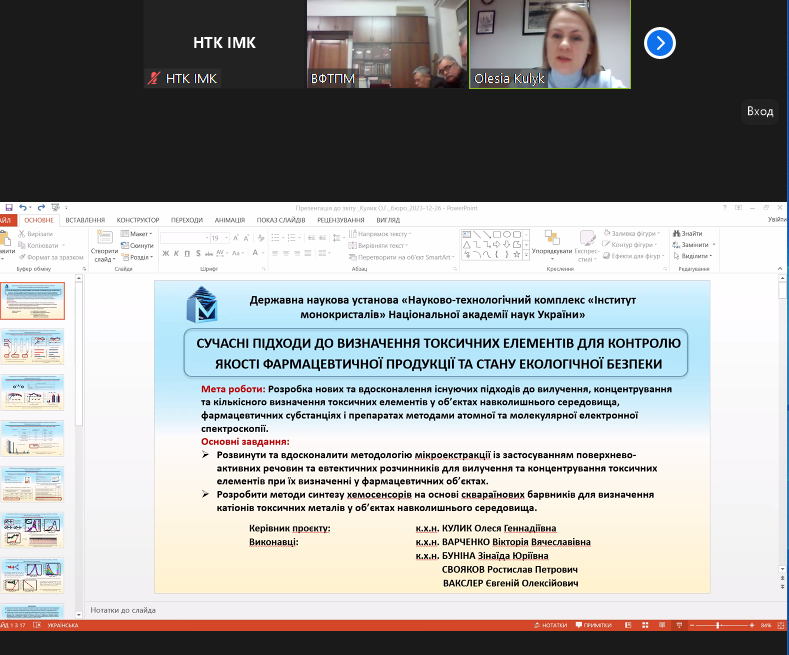Image resolution: width=789 pixels, height=655 pixels.
Task: Click the Save icon in quick access toolbar
Action: (9, 207)
